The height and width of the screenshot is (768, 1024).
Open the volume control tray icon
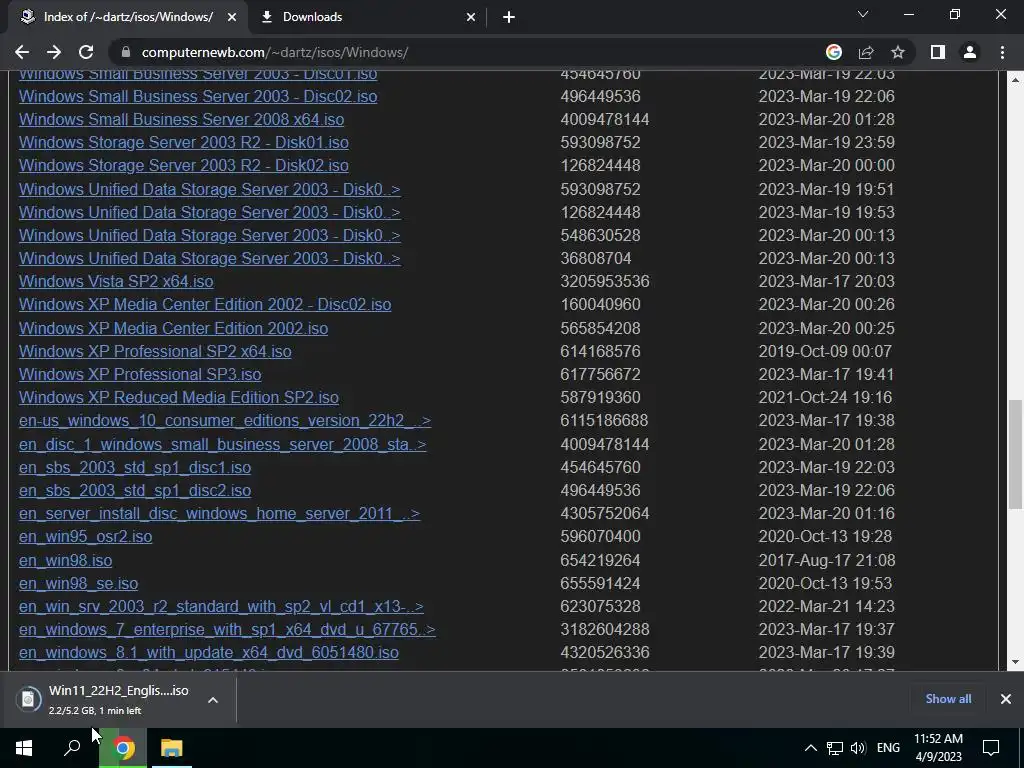point(858,748)
